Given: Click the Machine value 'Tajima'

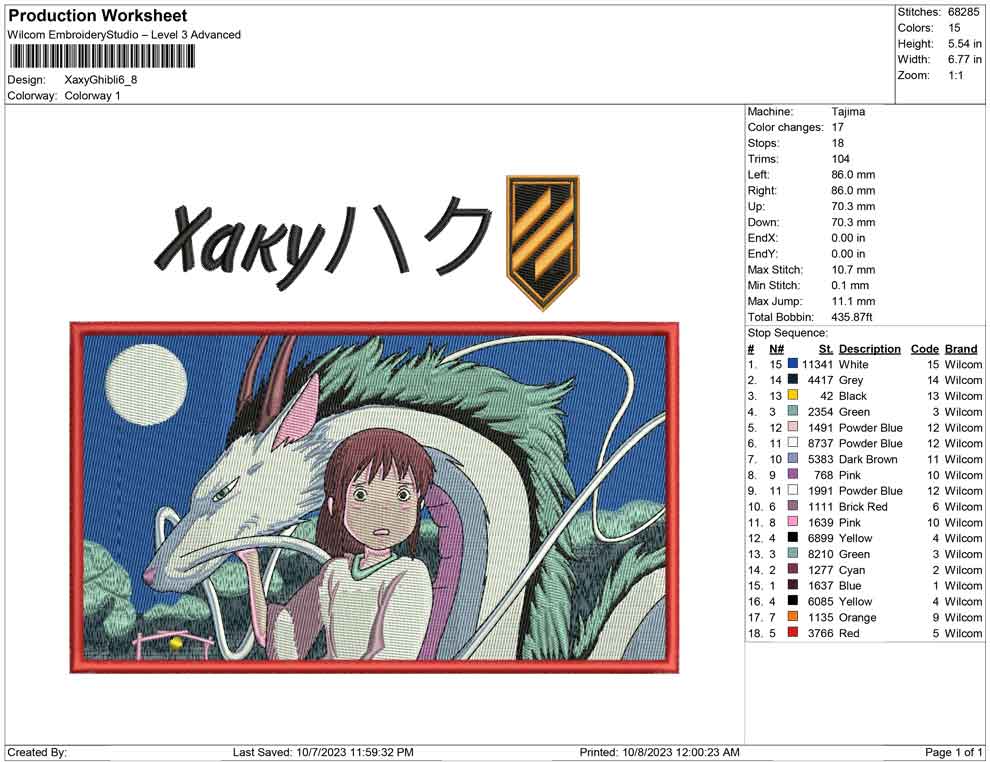Looking at the screenshot, I should coord(848,111).
